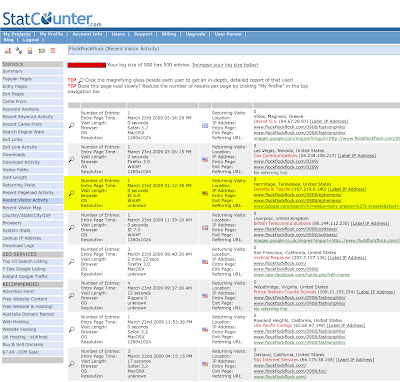The image size is (400, 382).
Task: Click Logout in navigation bar
Action: click(x=31, y=40)
